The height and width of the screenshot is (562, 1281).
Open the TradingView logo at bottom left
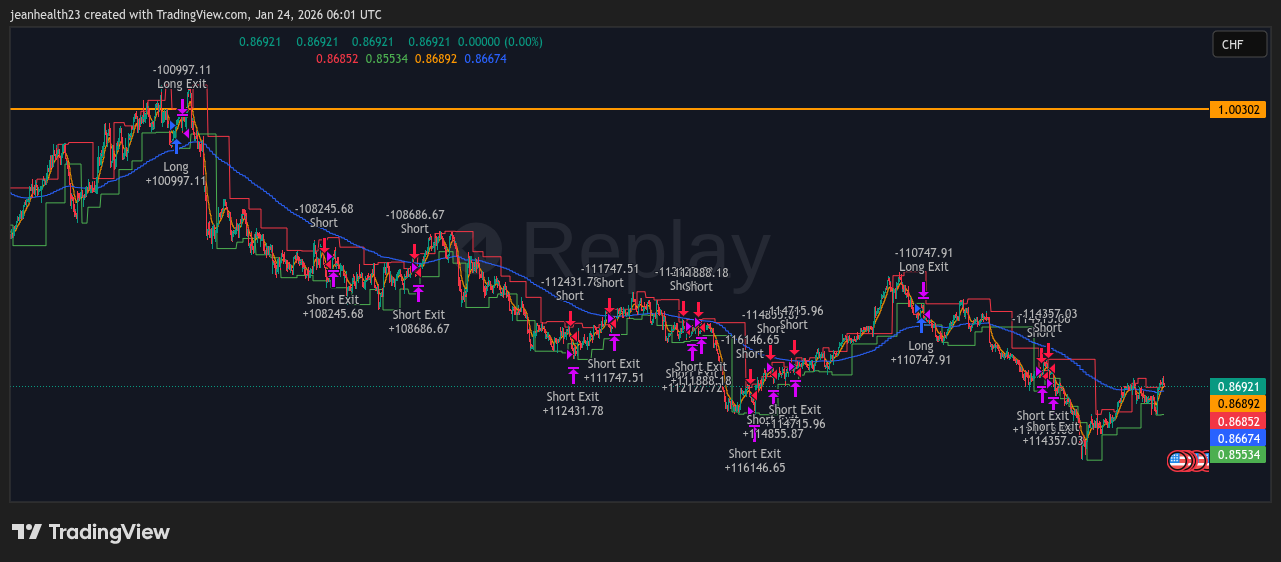(x=91, y=532)
